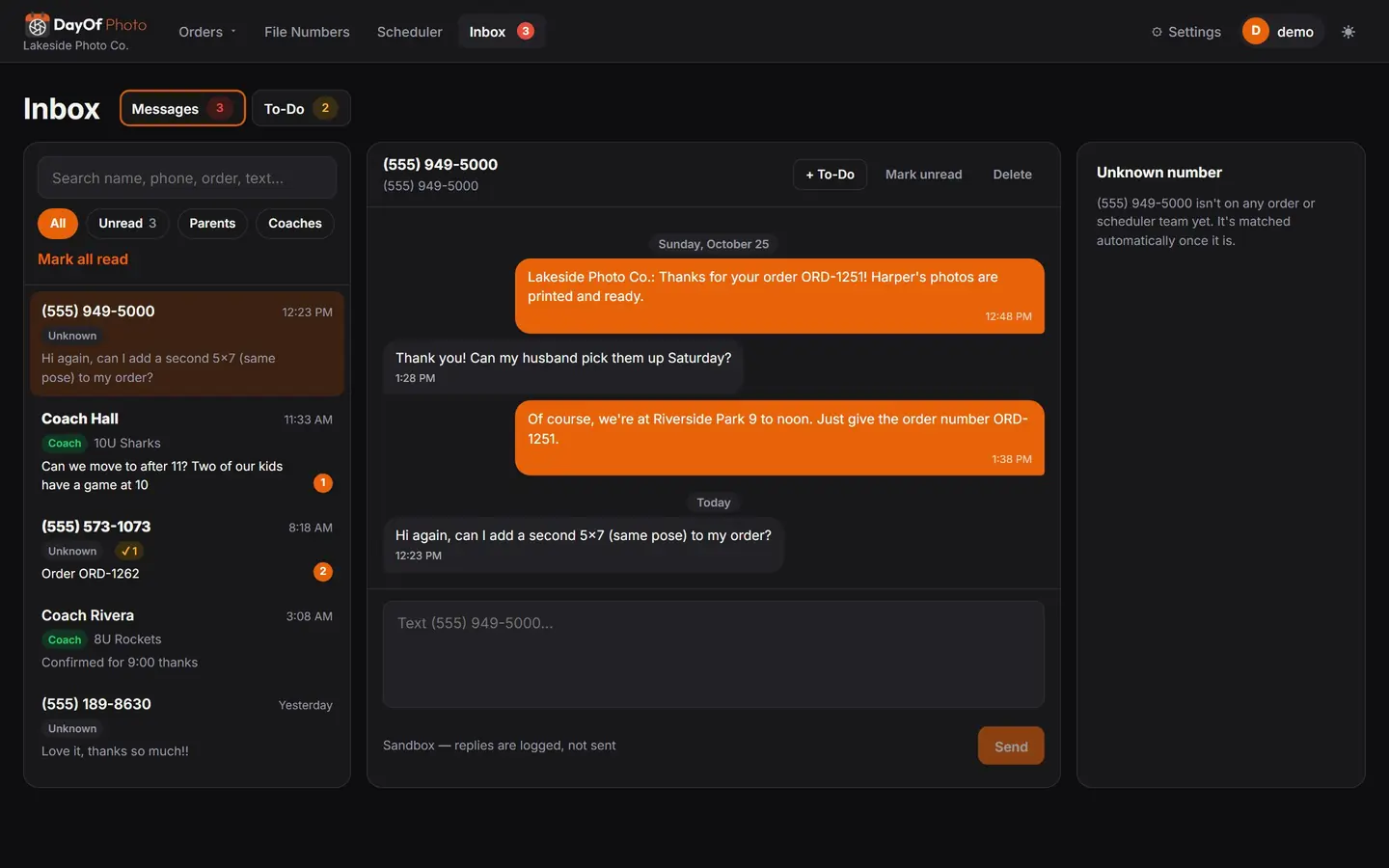The width and height of the screenshot is (1389, 868).
Task: Select the All filter chip
Action: coord(58,223)
